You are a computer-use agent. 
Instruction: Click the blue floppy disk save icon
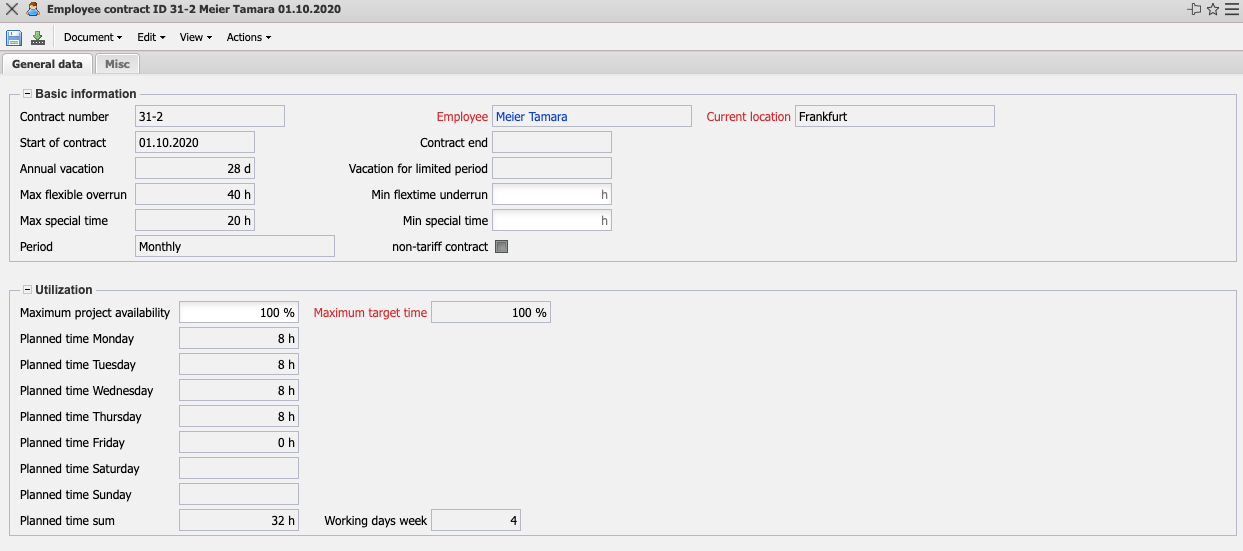tap(14, 38)
